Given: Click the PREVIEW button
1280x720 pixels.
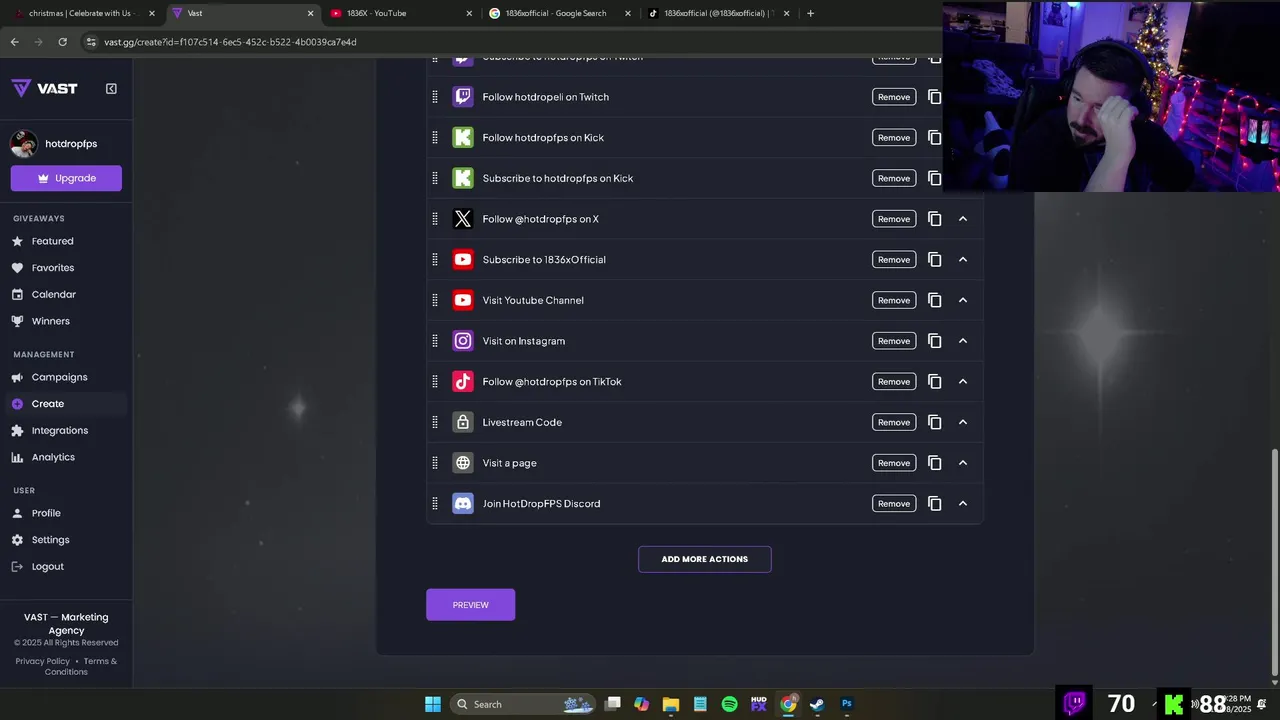Looking at the screenshot, I should (x=470, y=605).
